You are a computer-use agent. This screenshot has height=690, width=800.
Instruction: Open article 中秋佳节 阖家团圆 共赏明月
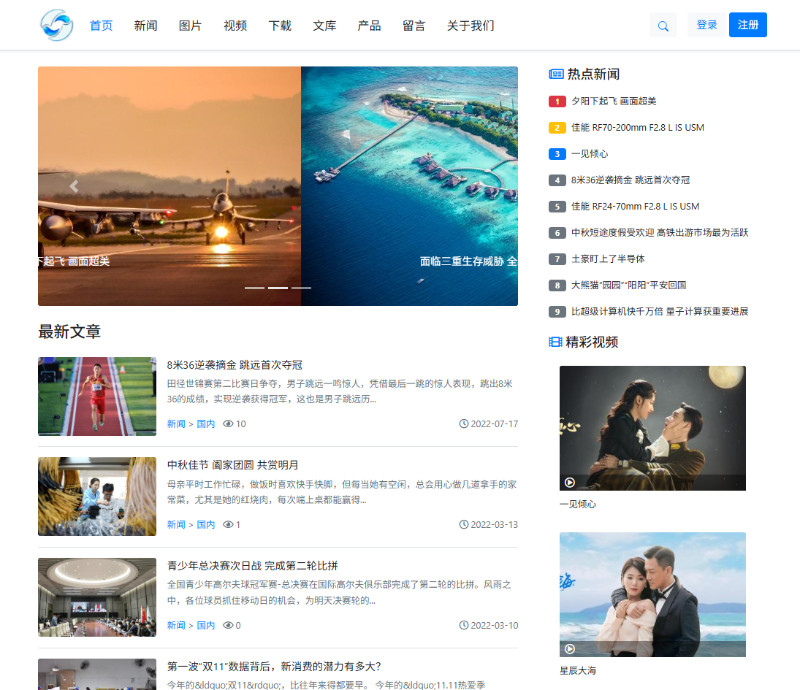(232, 465)
